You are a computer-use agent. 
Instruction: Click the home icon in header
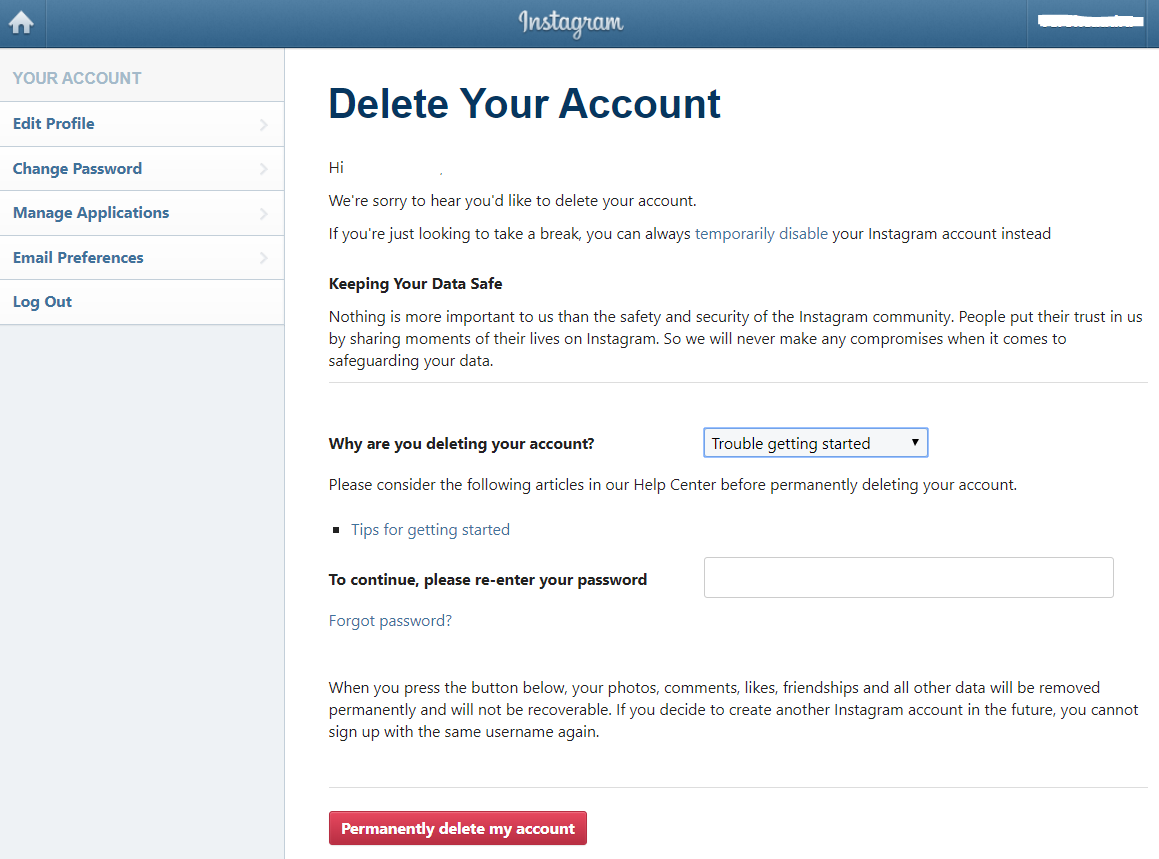click(21, 23)
